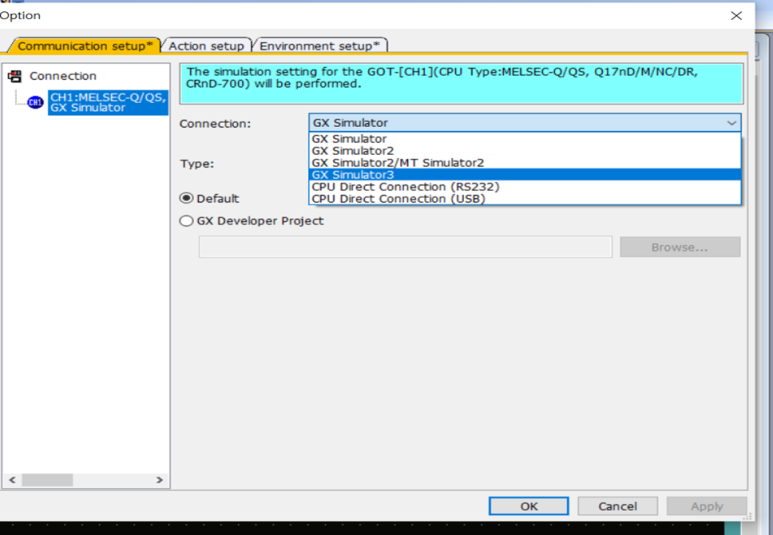
Task: Choose CPU Direct Connection (USB)
Action: [x=525, y=199]
